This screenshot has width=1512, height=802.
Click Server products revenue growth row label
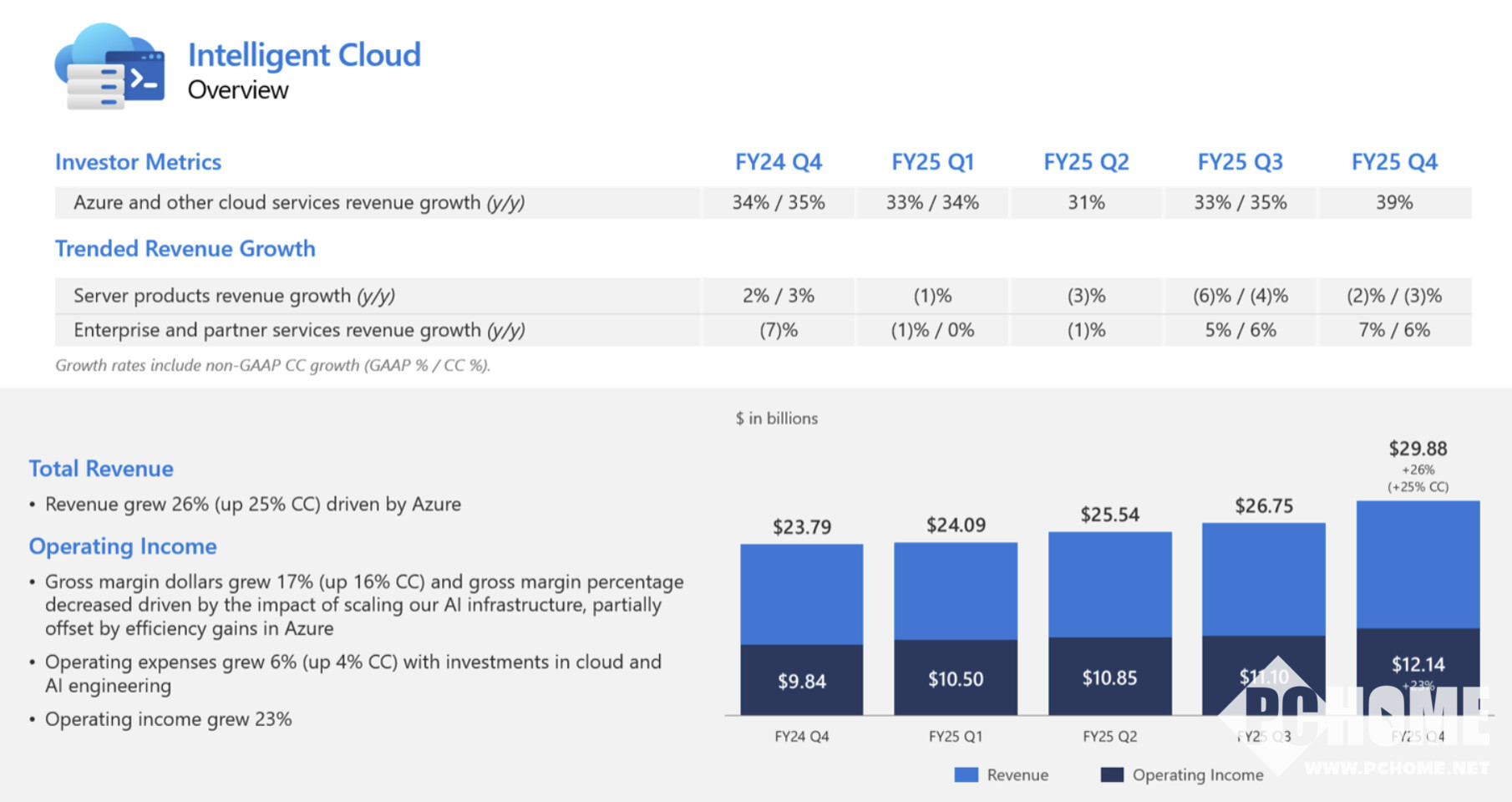tap(234, 296)
